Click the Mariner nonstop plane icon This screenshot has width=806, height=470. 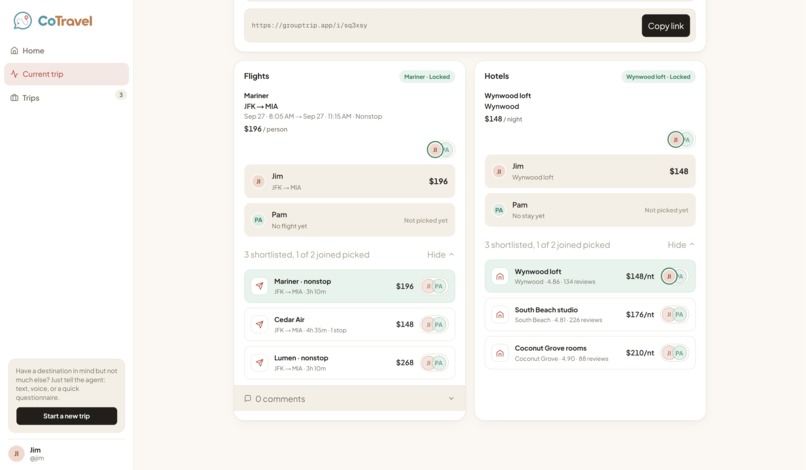[x=260, y=286]
